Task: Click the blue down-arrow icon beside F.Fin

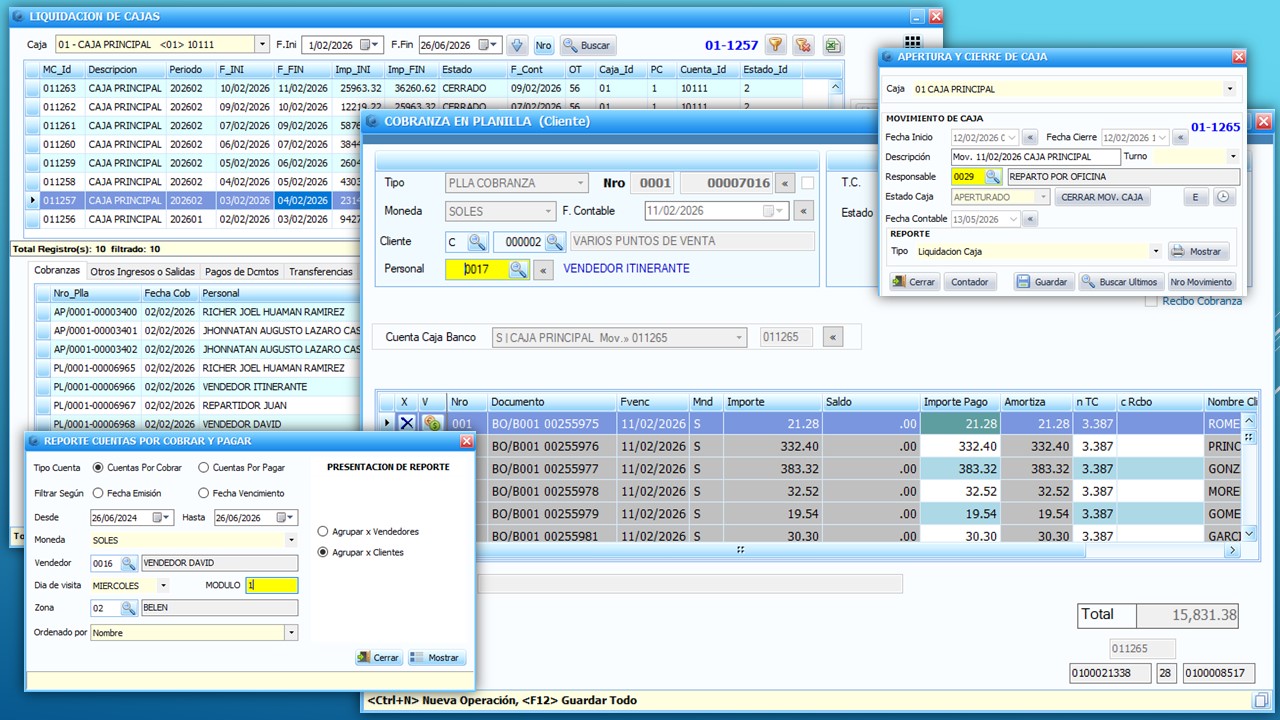Action: [x=517, y=45]
